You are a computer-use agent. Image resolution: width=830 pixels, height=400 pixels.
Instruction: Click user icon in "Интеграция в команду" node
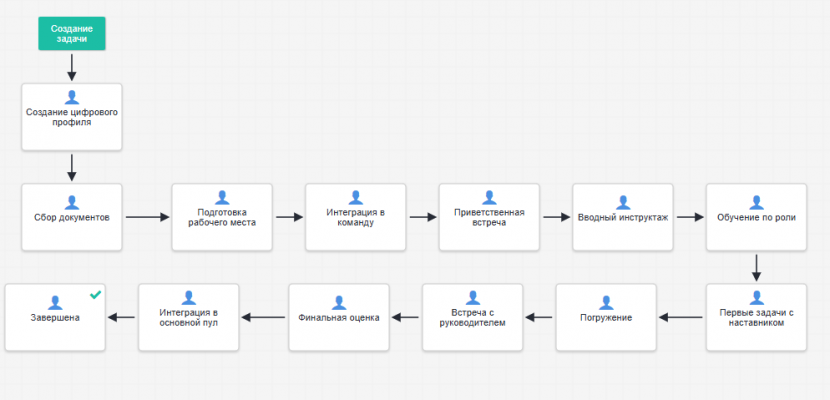pos(356,198)
